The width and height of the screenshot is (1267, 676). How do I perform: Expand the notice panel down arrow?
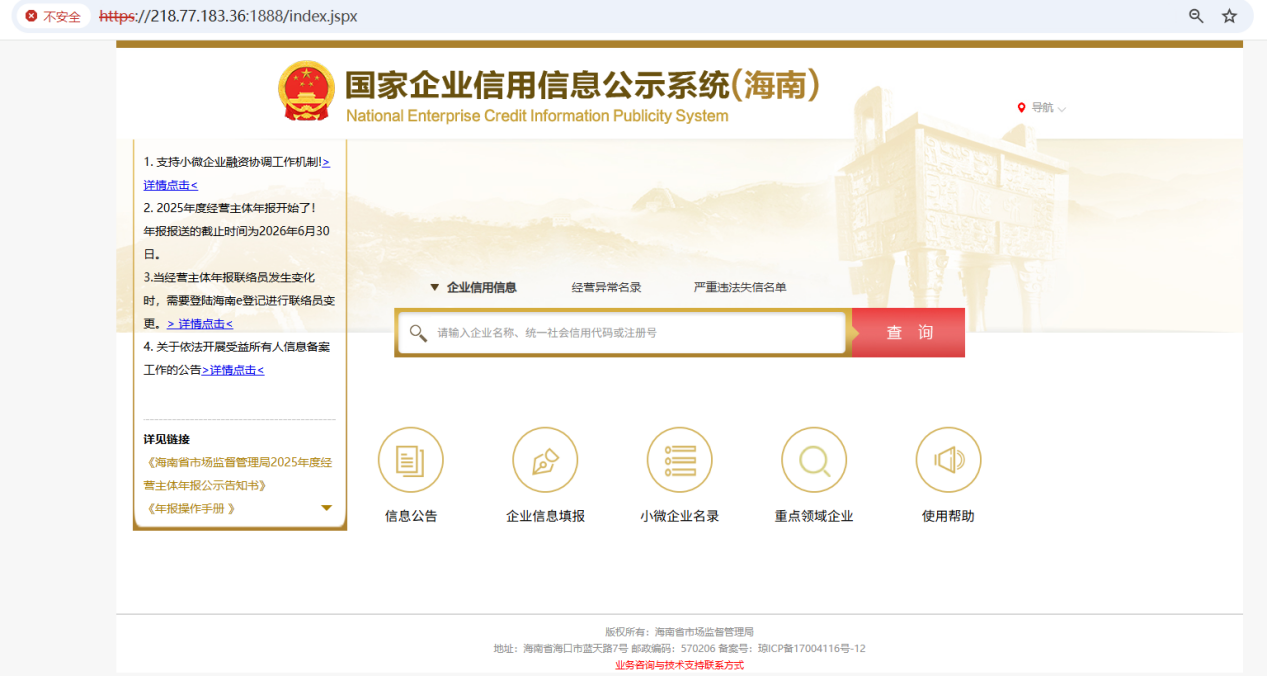326,508
